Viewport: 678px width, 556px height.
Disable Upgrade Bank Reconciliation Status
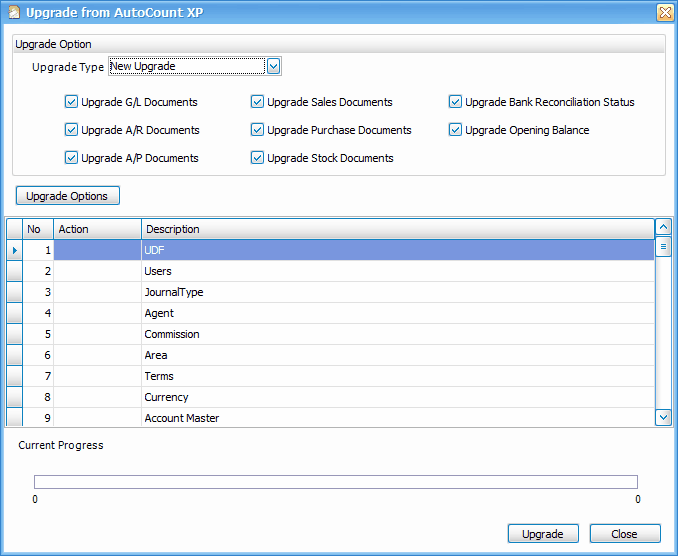pyautogui.click(x=456, y=102)
